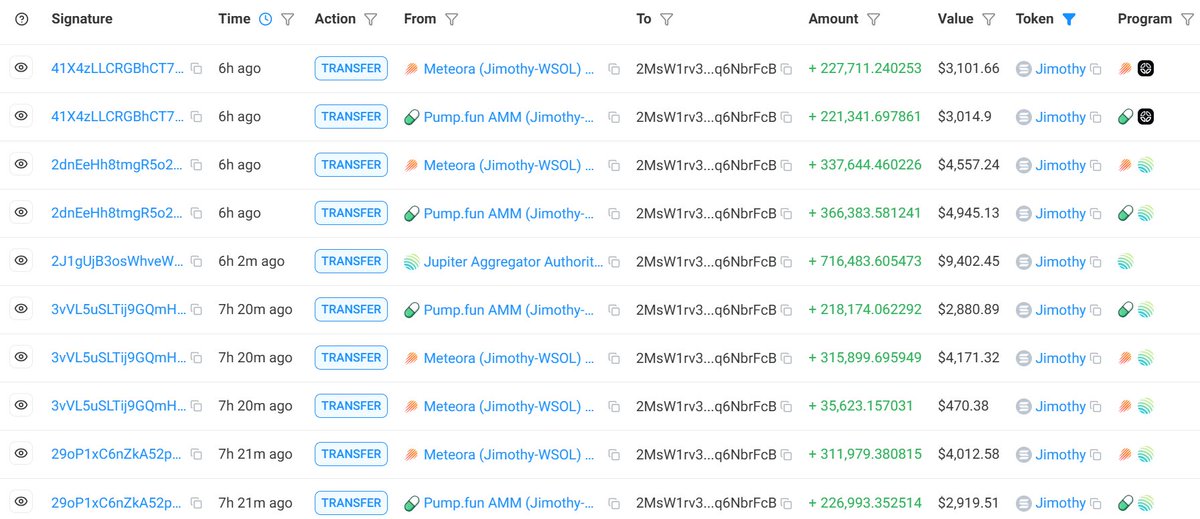Click the Pump.fun pill program icon in the $4,945.13 row

point(1126,213)
